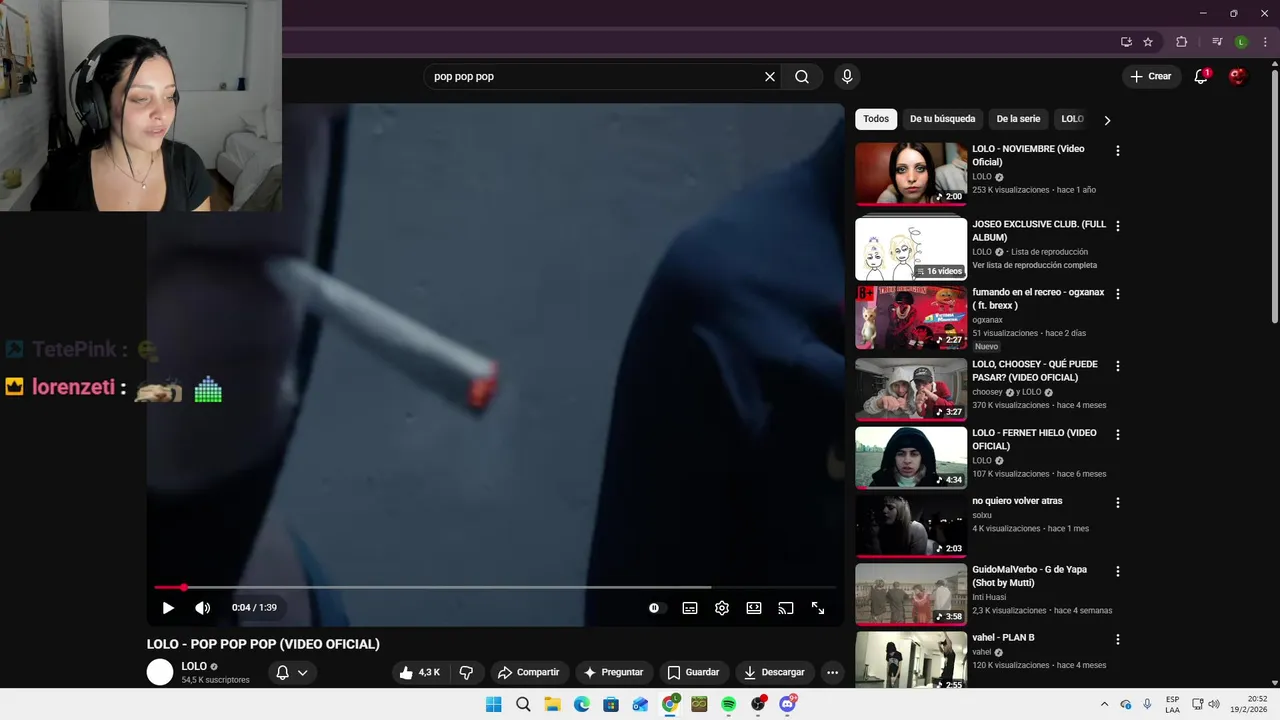Open the browser Extensions puzzle icon
Screen dimensions: 1280x720
[1181, 42]
